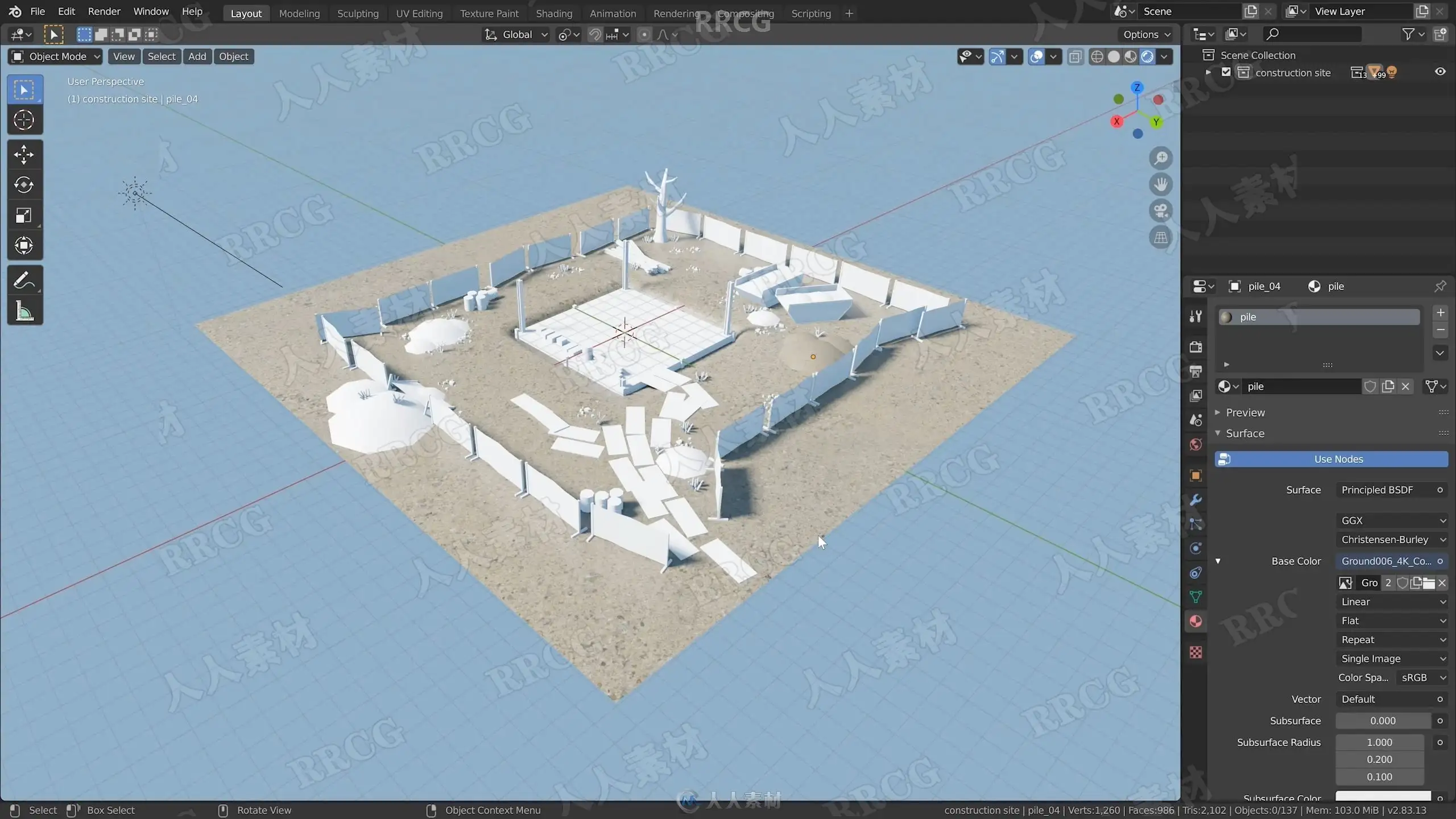
Task: Toggle camera view in viewport
Action: click(1161, 211)
